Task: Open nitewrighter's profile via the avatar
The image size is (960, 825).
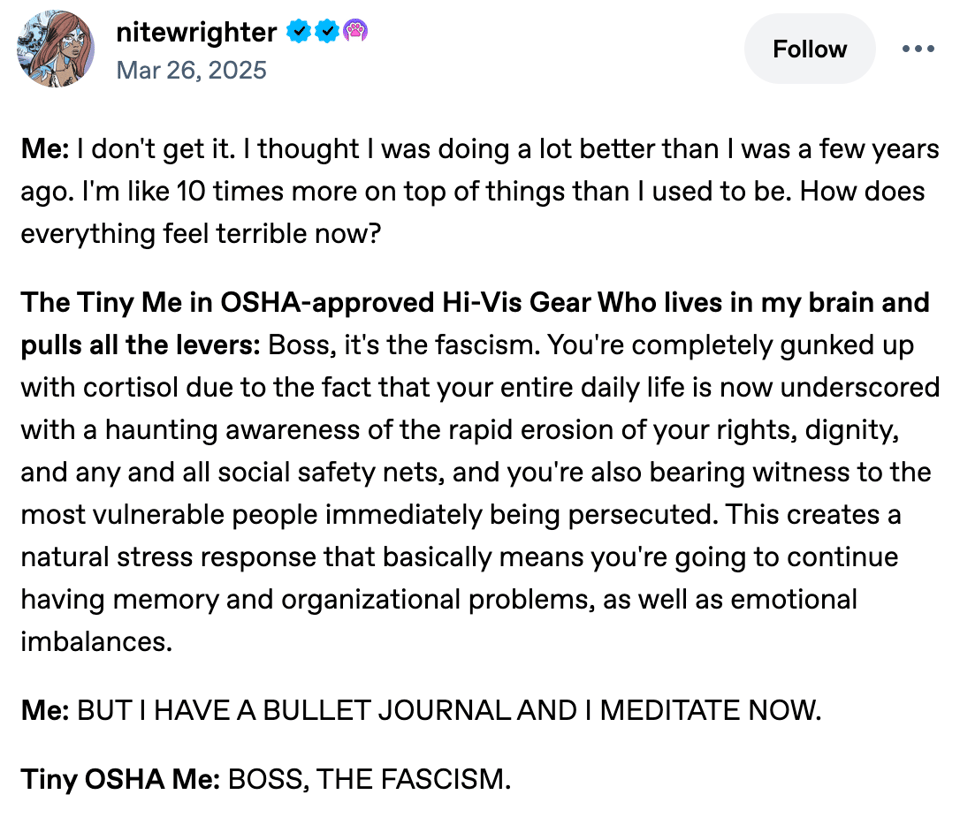Action: pyautogui.click(x=55, y=48)
